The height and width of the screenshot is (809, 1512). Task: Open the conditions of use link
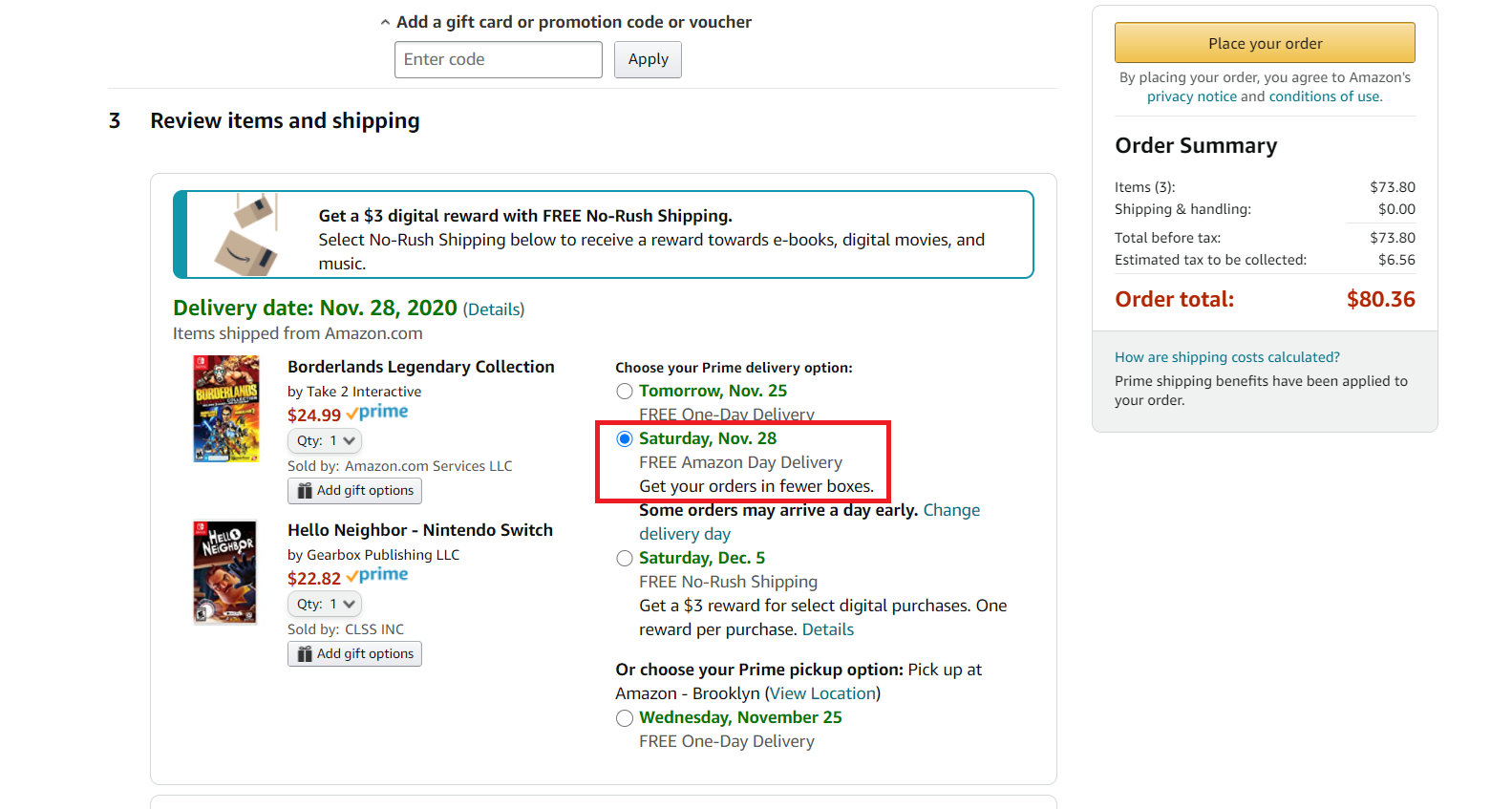[x=1324, y=96]
